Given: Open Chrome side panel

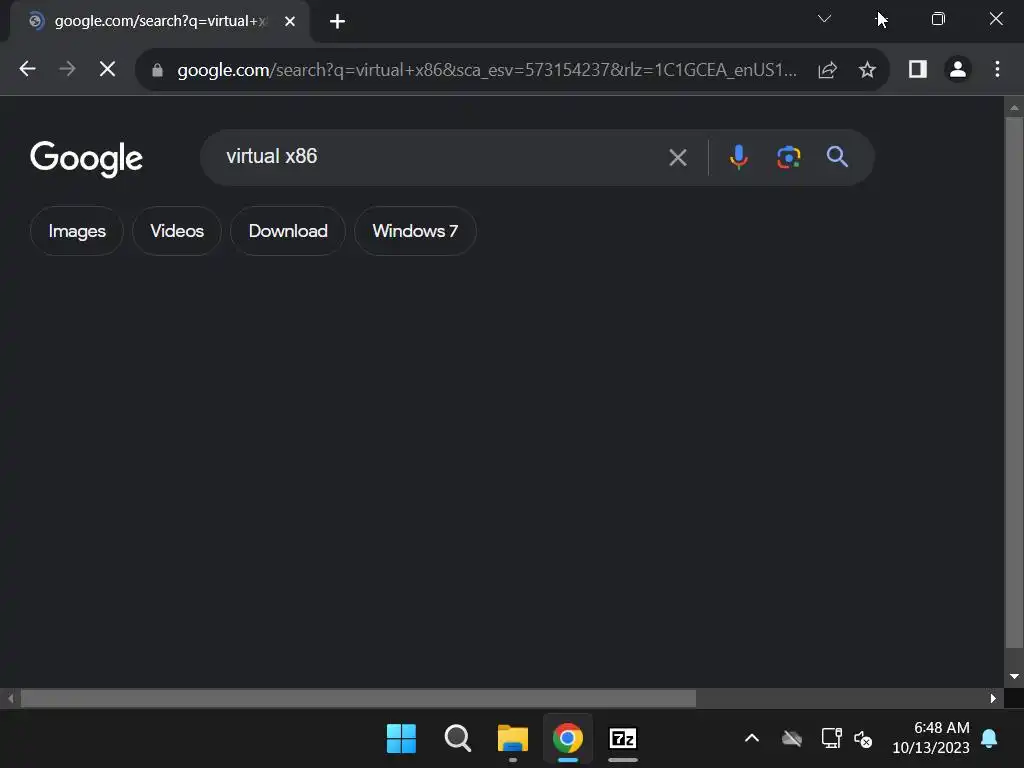Looking at the screenshot, I should pos(918,69).
